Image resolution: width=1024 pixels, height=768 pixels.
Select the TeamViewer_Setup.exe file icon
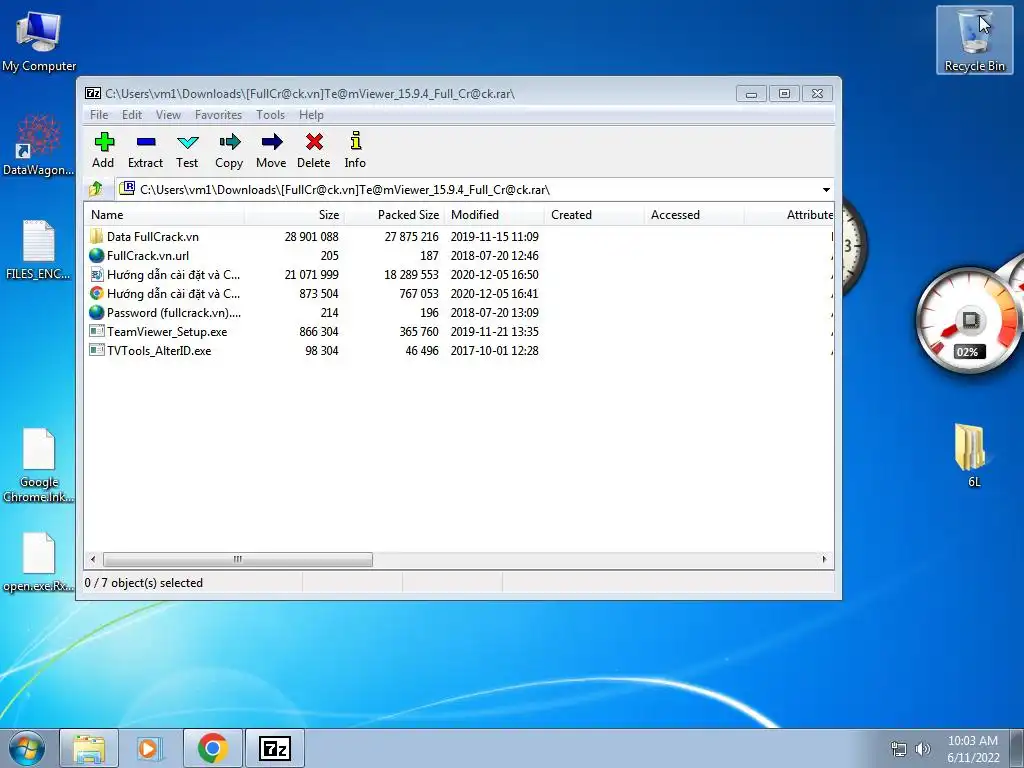click(x=97, y=331)
